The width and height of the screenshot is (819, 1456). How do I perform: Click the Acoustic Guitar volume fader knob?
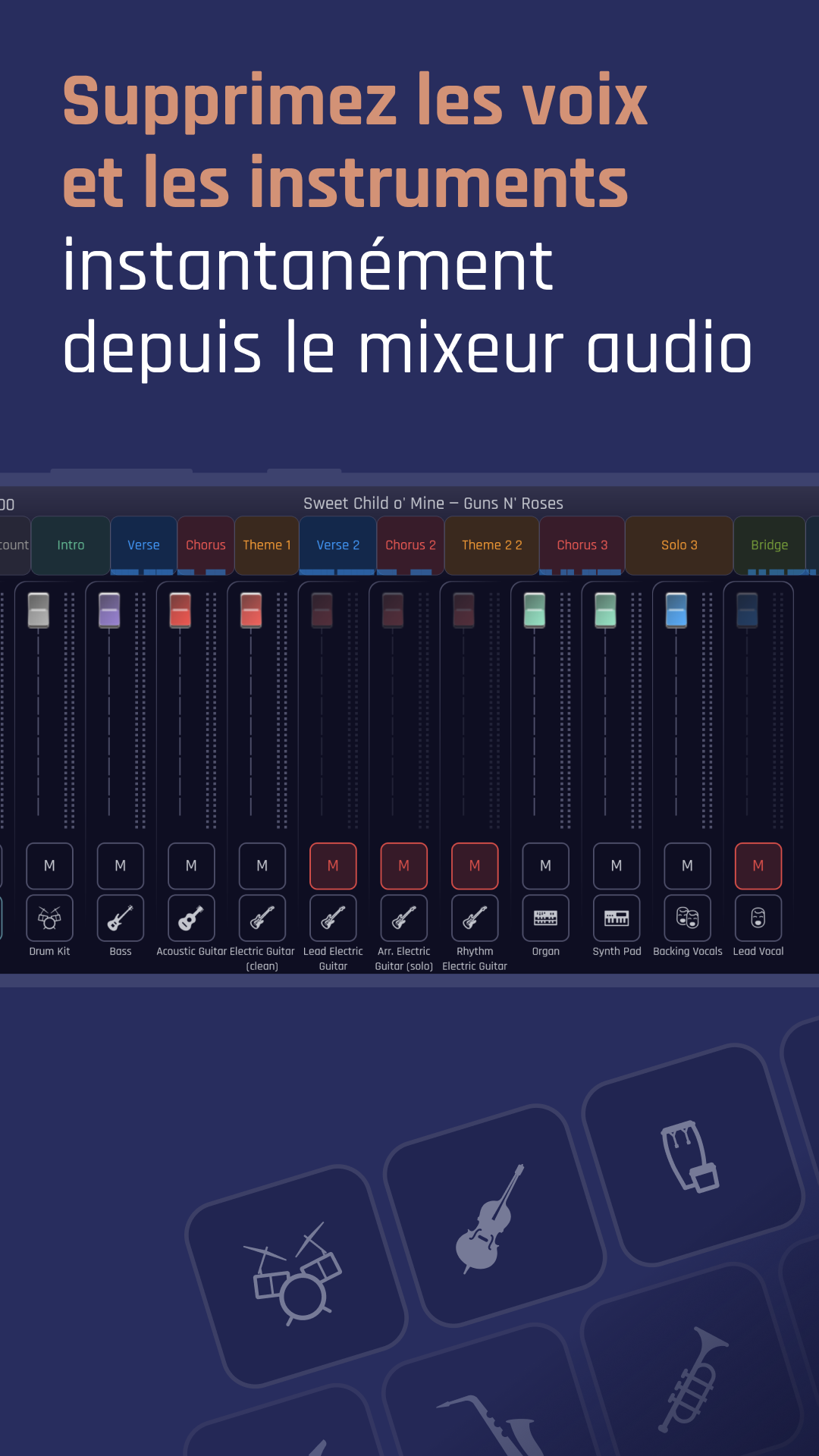[x=180, y=610]
